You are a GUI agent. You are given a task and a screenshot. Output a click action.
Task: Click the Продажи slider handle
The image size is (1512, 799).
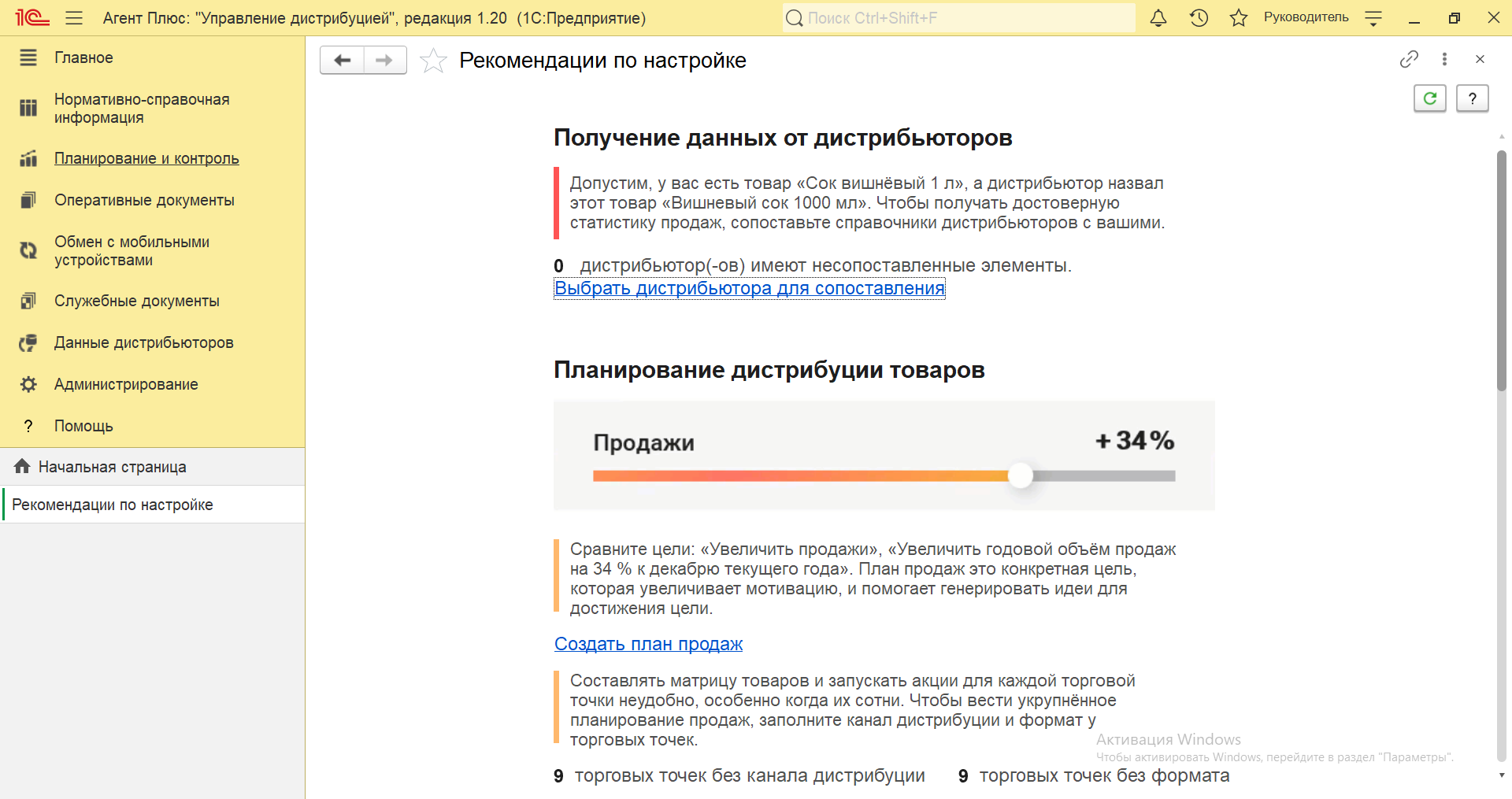click(1020, 475)
